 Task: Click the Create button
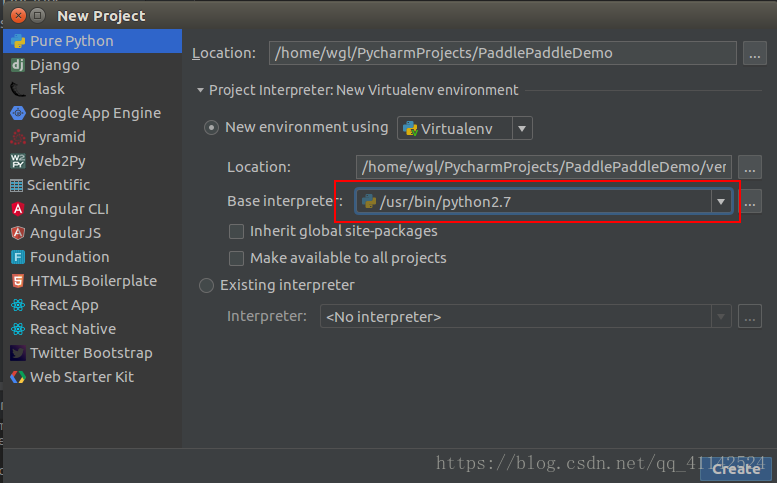(736, 469)
